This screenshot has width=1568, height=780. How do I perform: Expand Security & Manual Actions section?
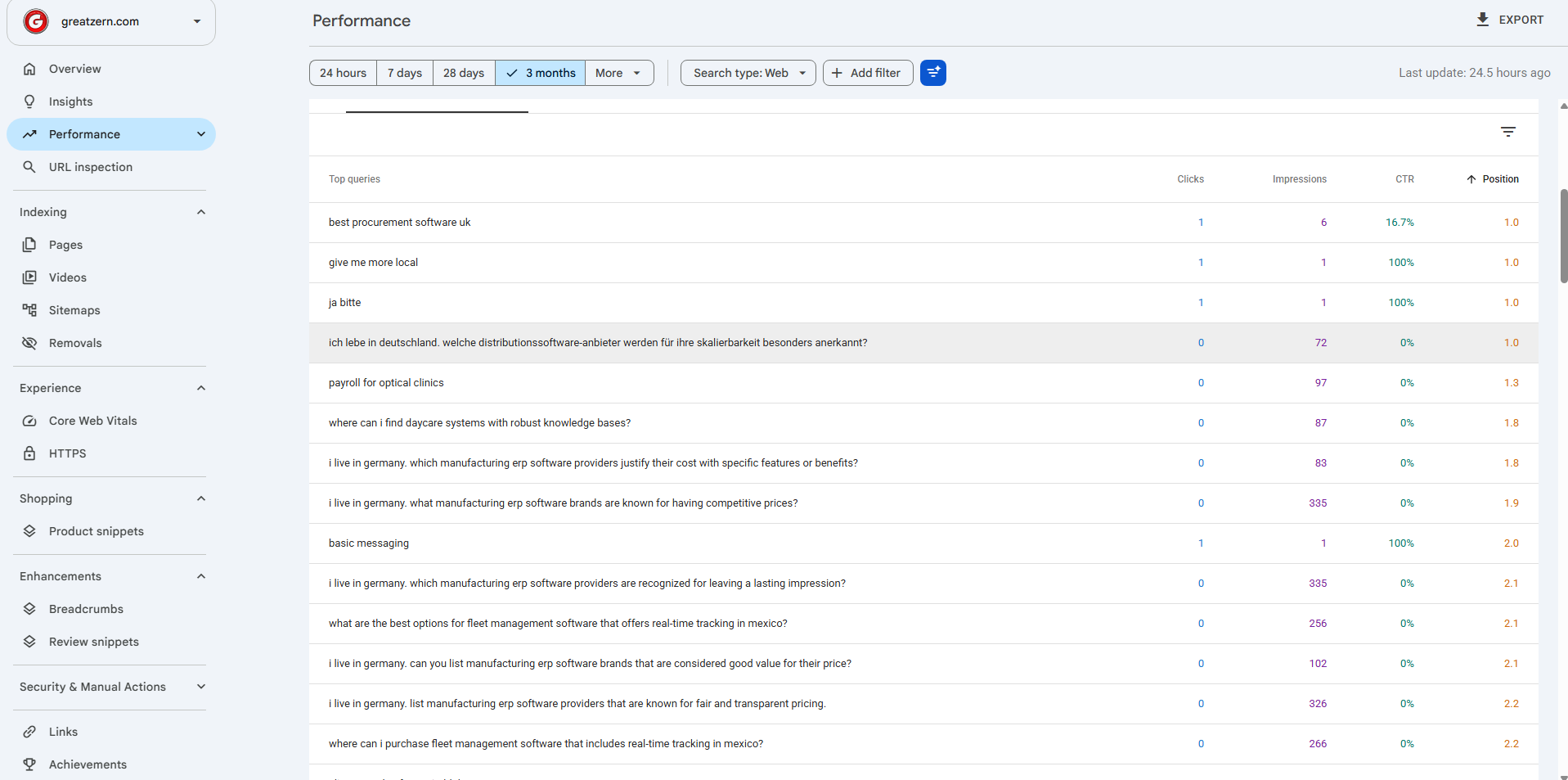click(201, 687)
